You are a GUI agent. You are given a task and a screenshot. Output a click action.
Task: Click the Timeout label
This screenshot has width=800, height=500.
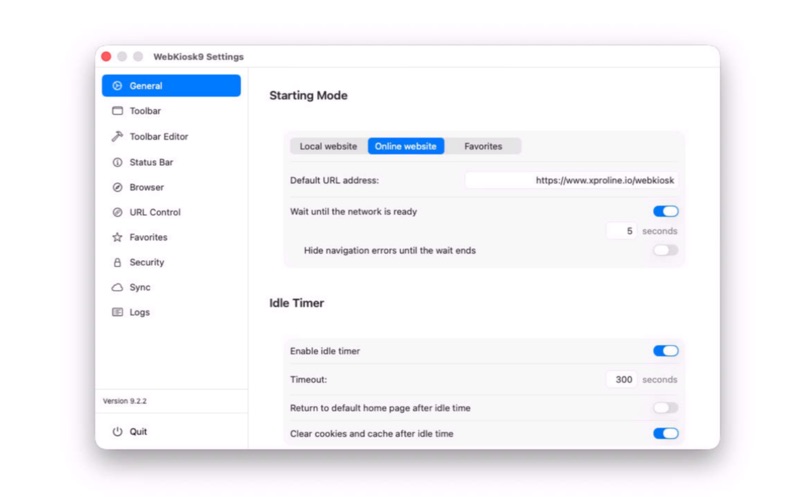pyautogui.click(x=308, y=380)
